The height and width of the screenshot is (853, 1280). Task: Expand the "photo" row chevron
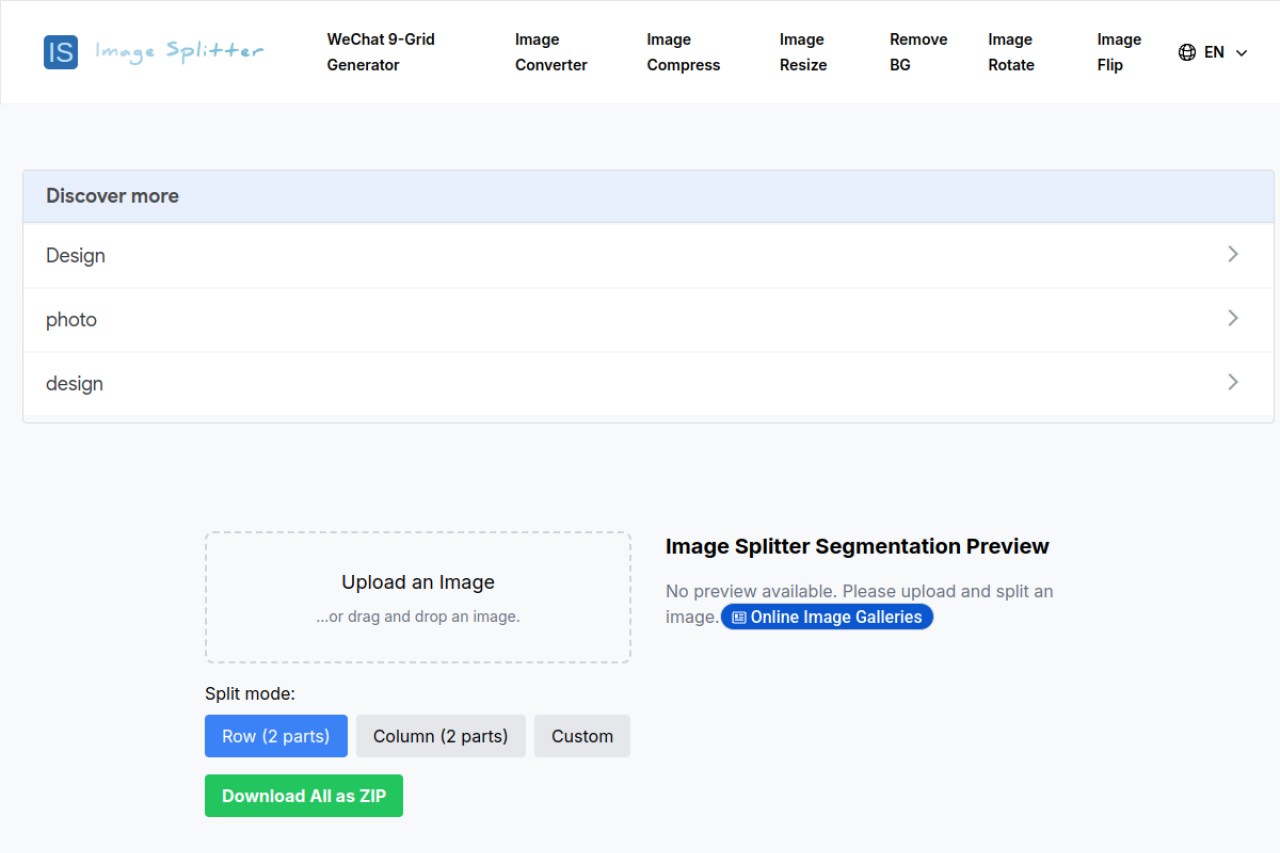pyautogui.click(x=1233, y=318)
